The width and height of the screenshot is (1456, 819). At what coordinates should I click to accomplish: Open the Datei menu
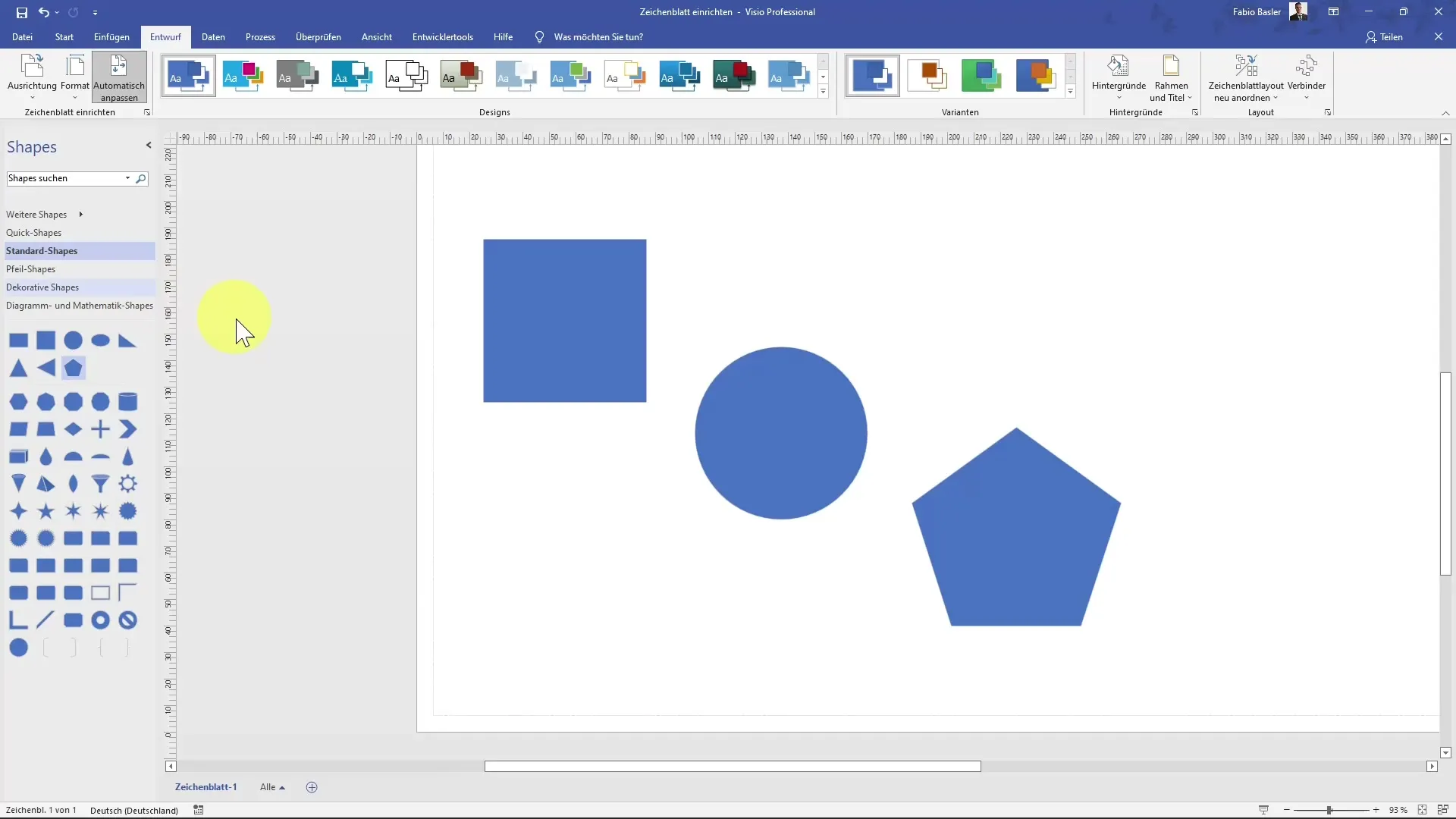[22, 37]
